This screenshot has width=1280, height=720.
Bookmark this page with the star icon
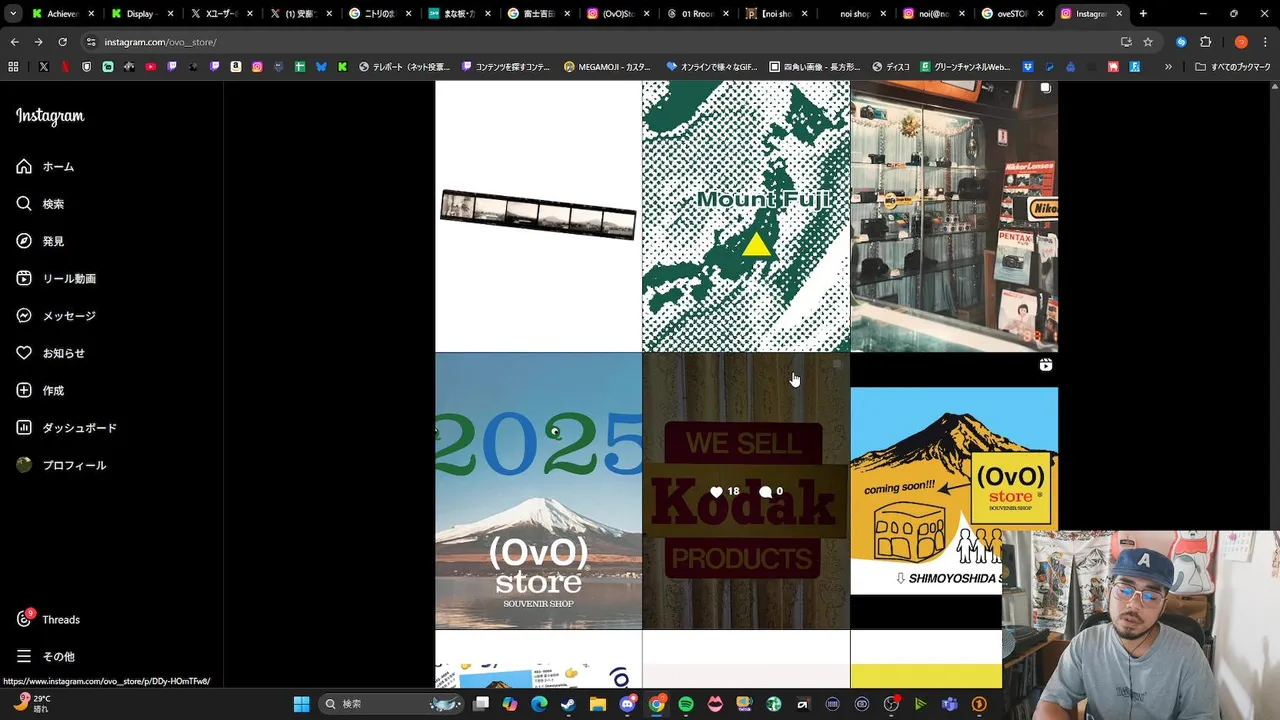tap(1148, 42)
